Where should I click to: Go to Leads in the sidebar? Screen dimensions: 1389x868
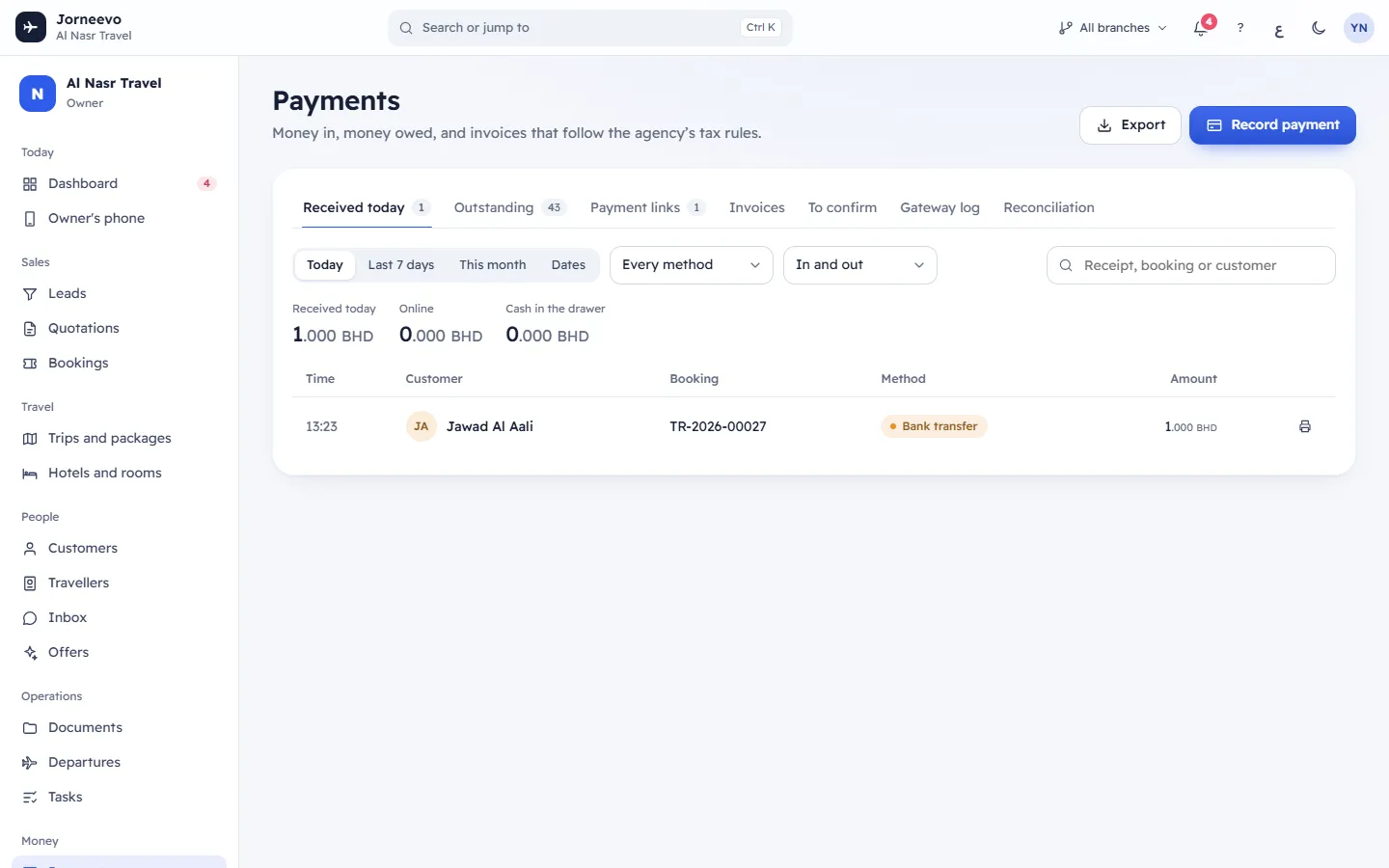119,293
